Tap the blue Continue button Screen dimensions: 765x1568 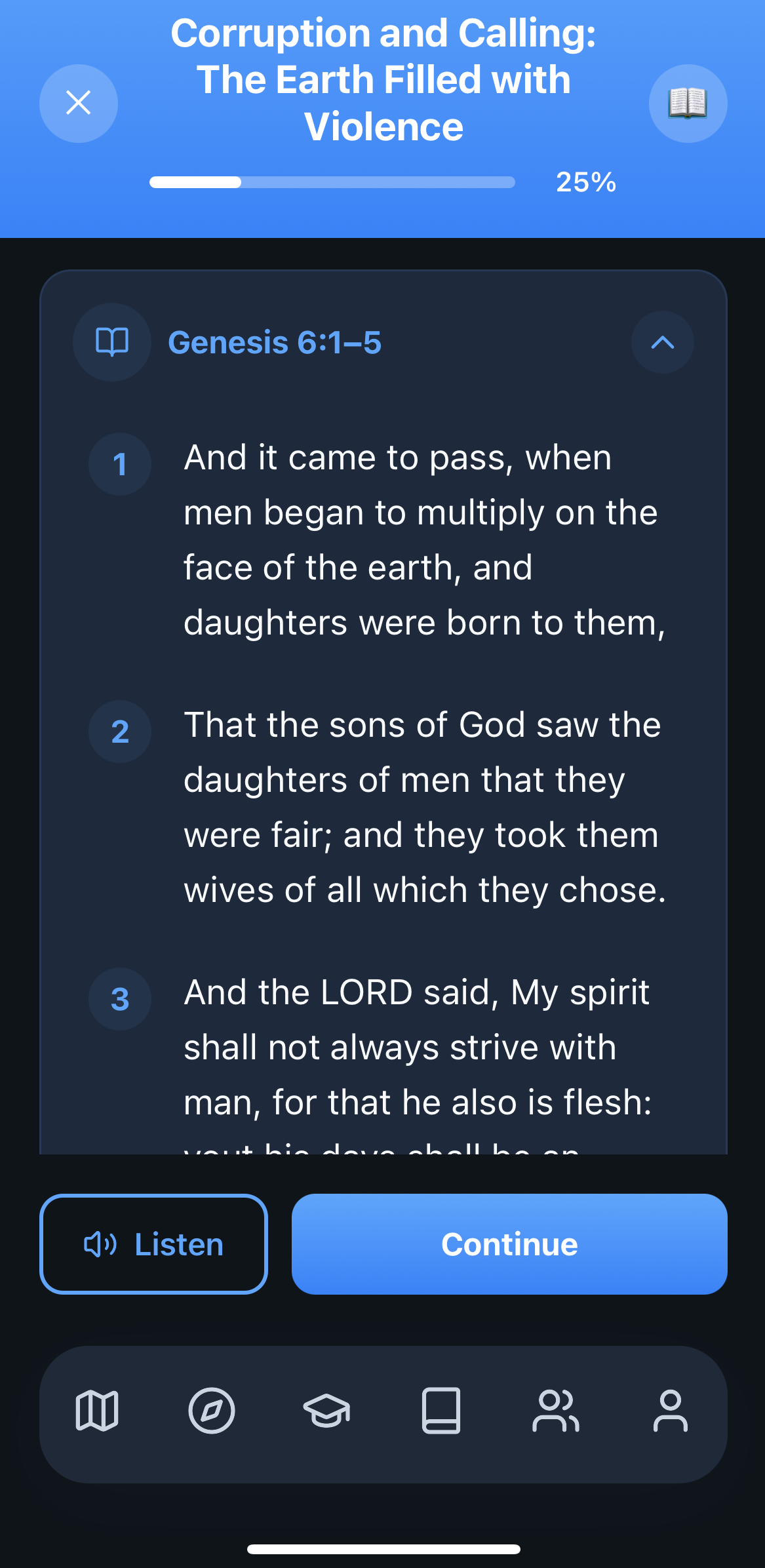509,1244
